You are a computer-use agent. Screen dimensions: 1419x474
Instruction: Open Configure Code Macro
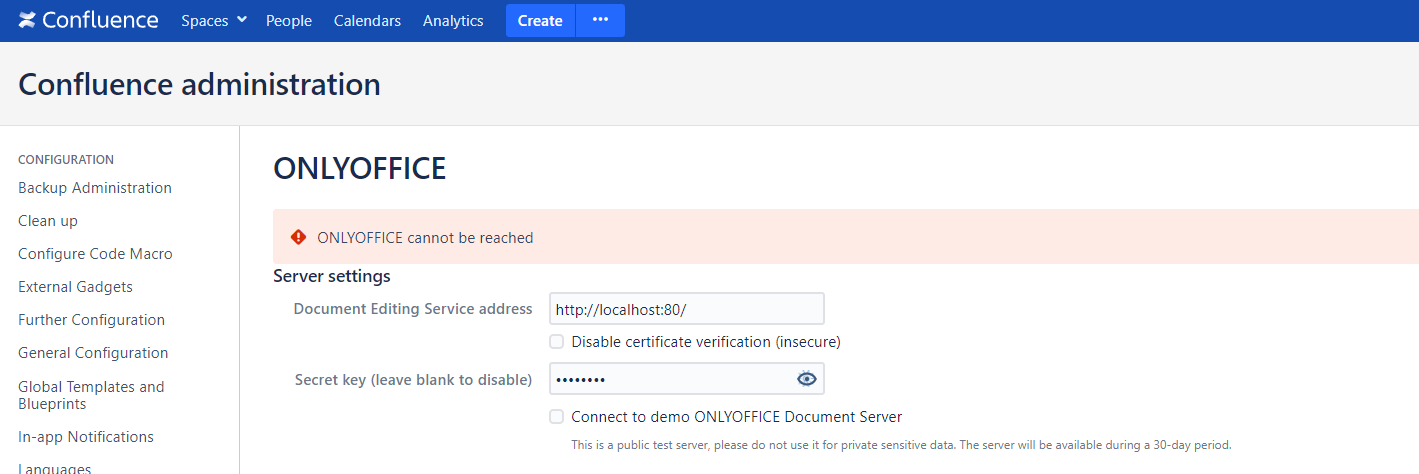(x=95, y=254)
